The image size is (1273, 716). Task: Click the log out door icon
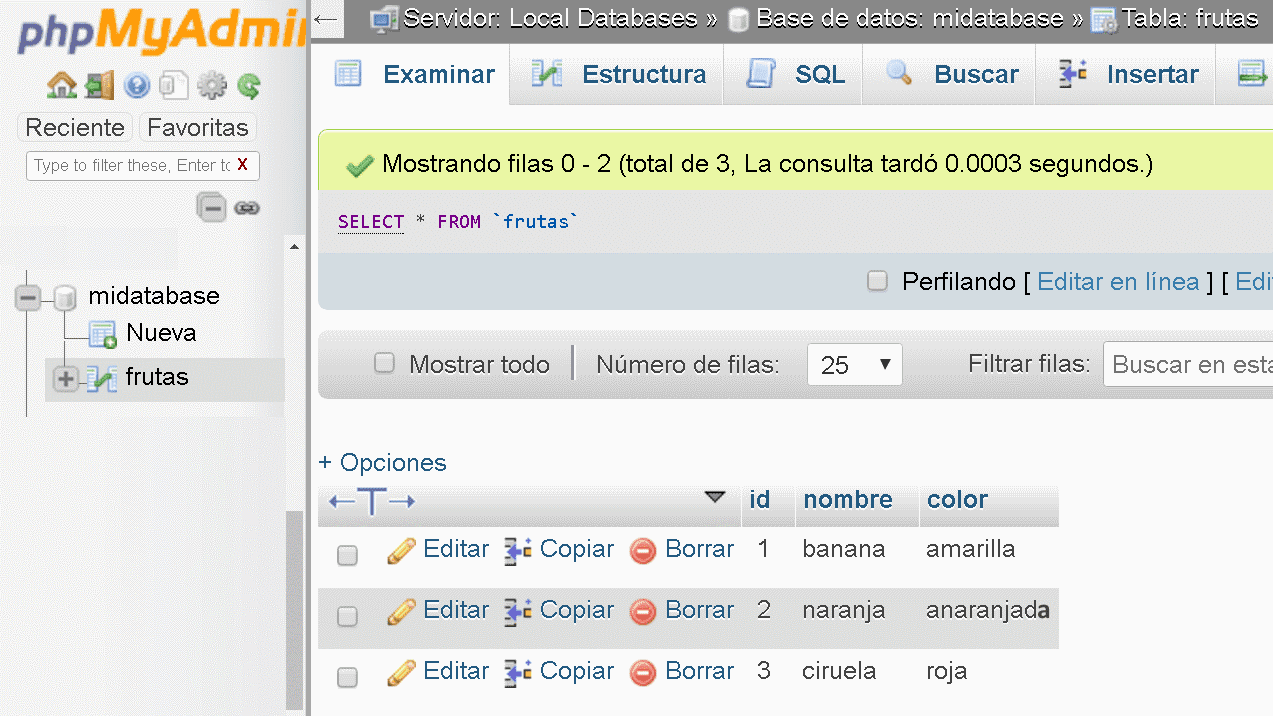[x=99, y=86]
